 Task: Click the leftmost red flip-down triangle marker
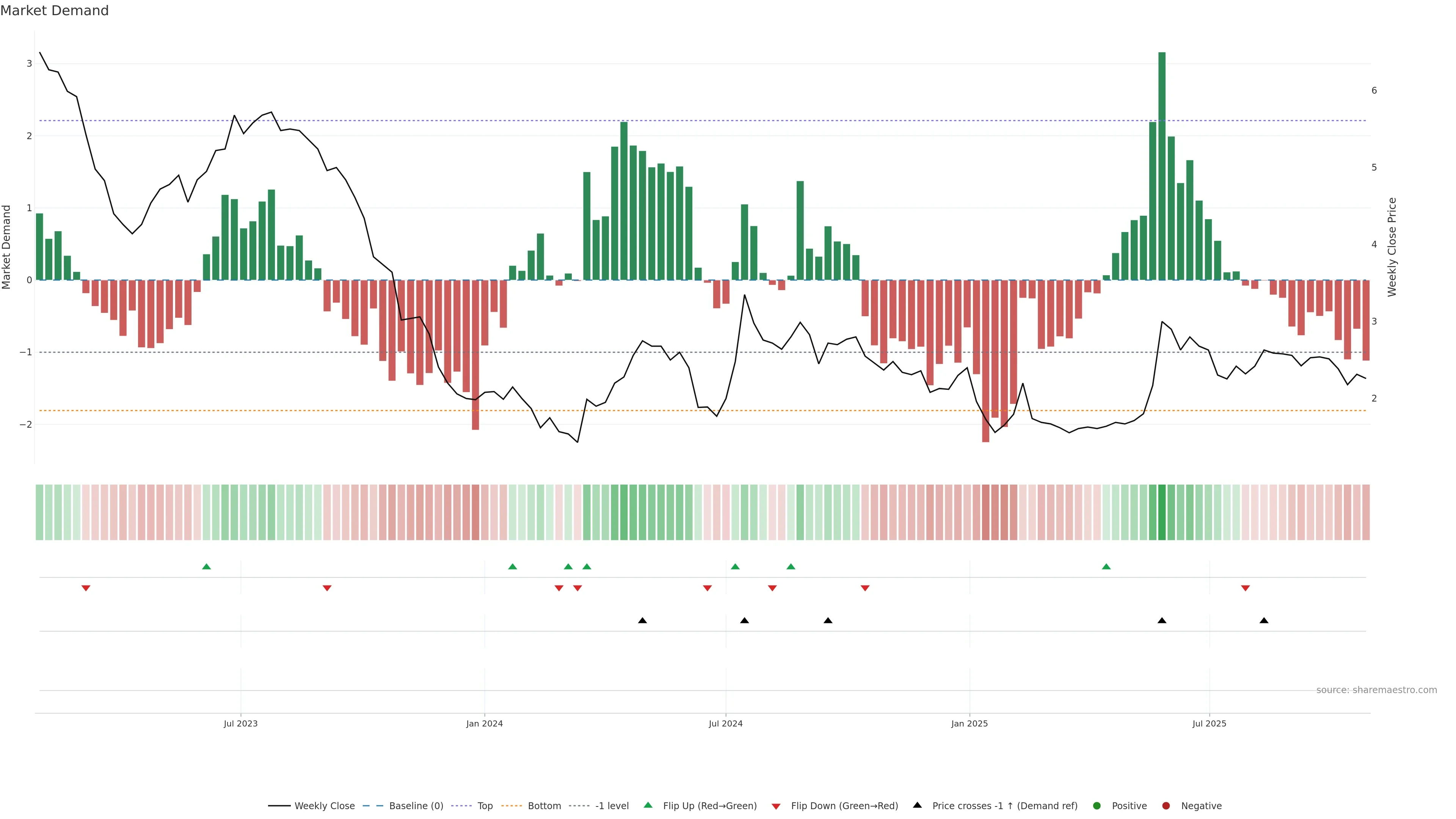[x=86, y=588]
